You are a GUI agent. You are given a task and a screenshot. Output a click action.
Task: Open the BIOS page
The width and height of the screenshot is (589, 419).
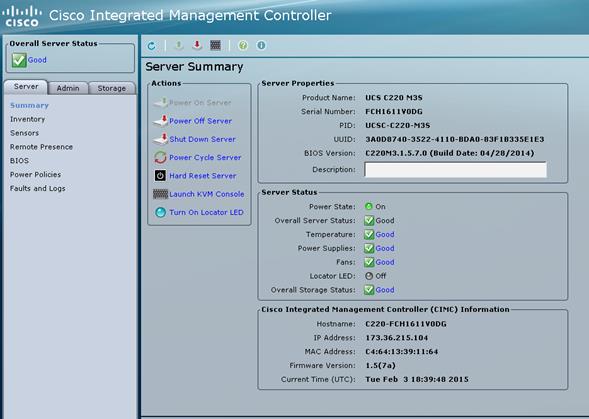(19, 161)
